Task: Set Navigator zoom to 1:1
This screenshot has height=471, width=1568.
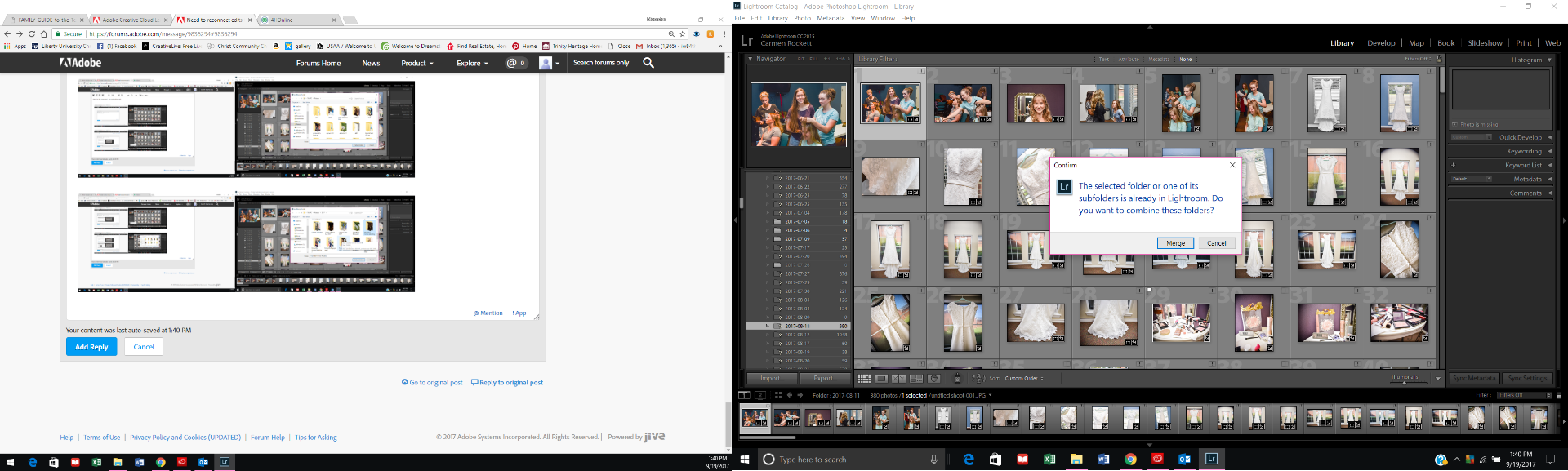Action: pos(826,59)
